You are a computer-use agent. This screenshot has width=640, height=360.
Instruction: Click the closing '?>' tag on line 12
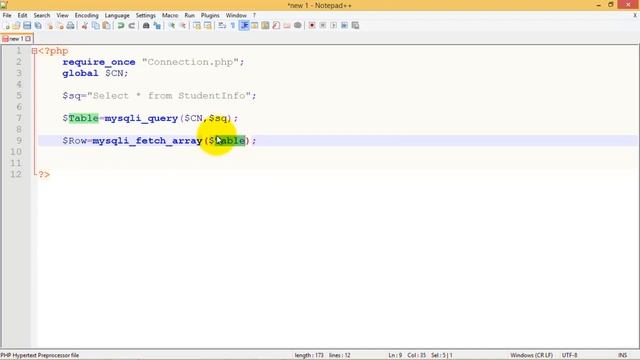tap(44, 175)
